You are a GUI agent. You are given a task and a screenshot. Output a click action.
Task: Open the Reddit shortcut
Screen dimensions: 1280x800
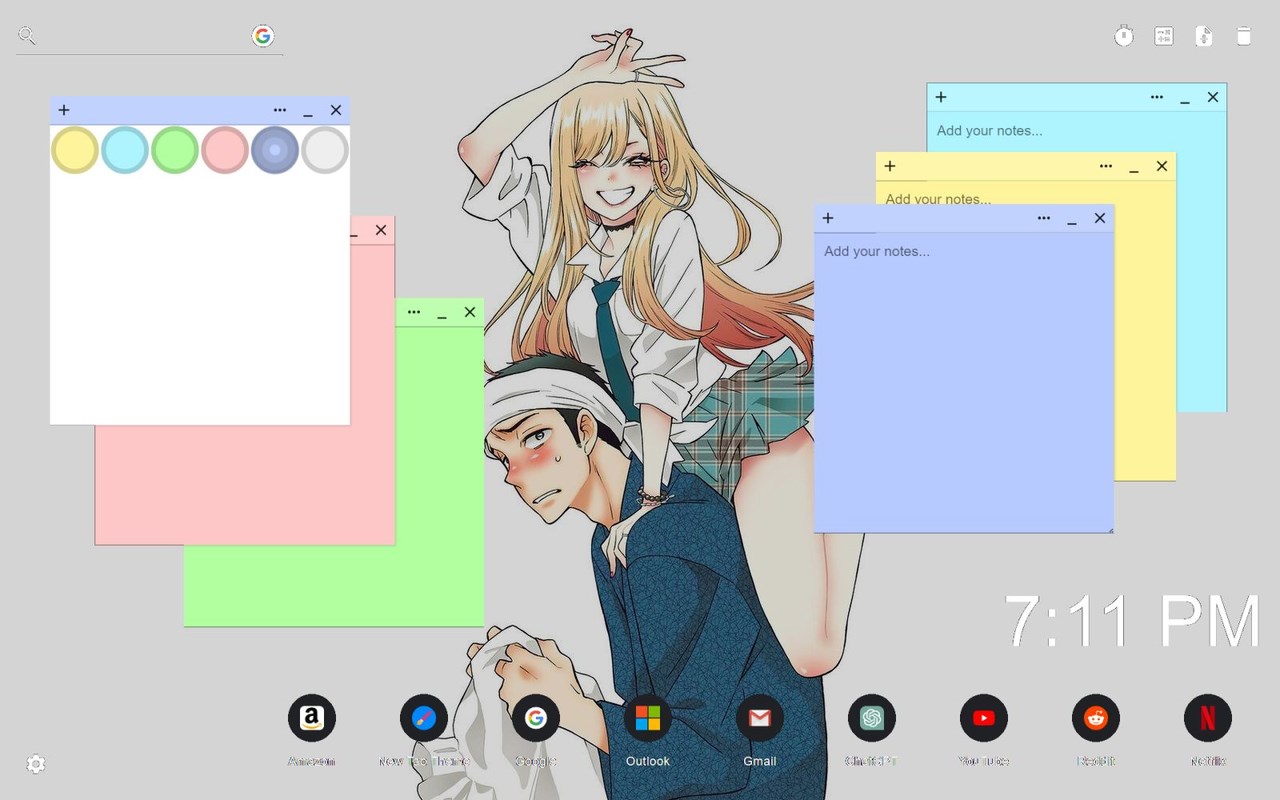point(1096,718)
